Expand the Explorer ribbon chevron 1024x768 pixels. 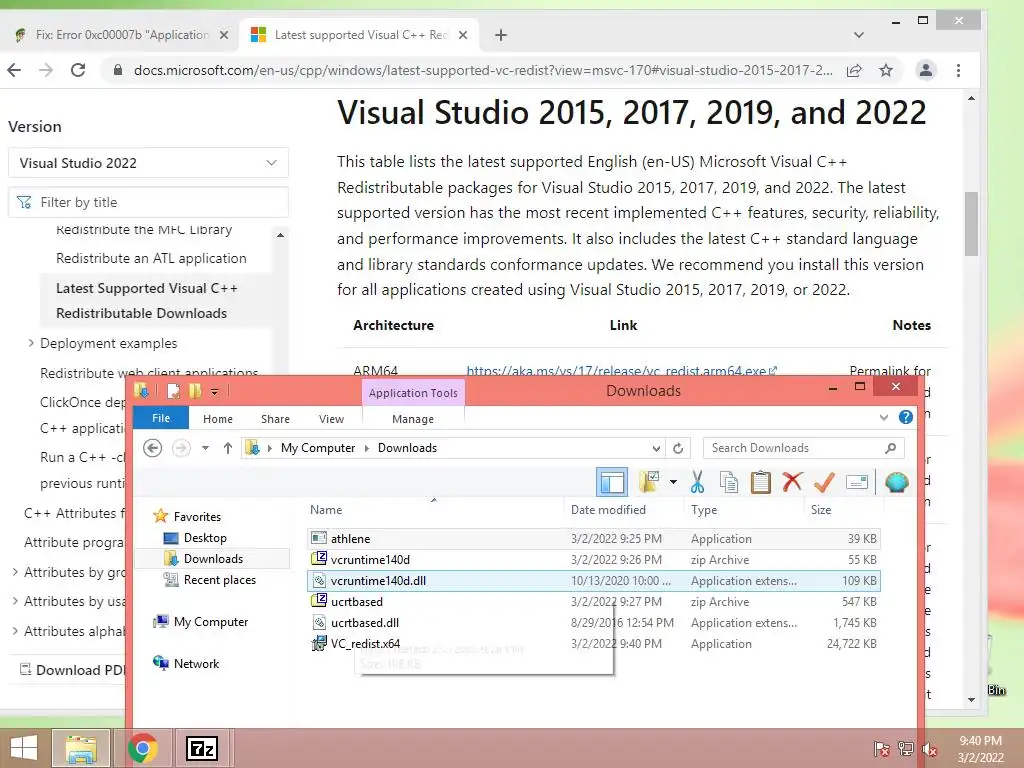tap(884, 417)
